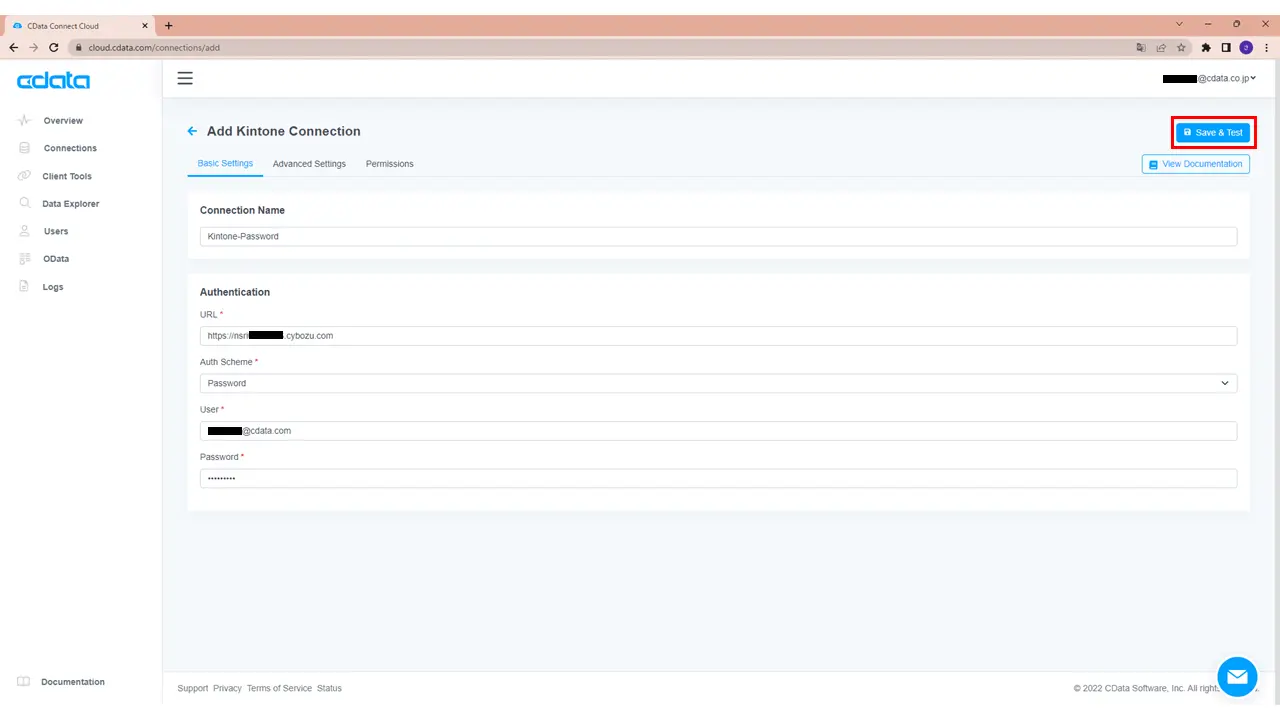1280x720 pixels.
Task: Switch to the Permissions tab
Action: coord(389,164)
